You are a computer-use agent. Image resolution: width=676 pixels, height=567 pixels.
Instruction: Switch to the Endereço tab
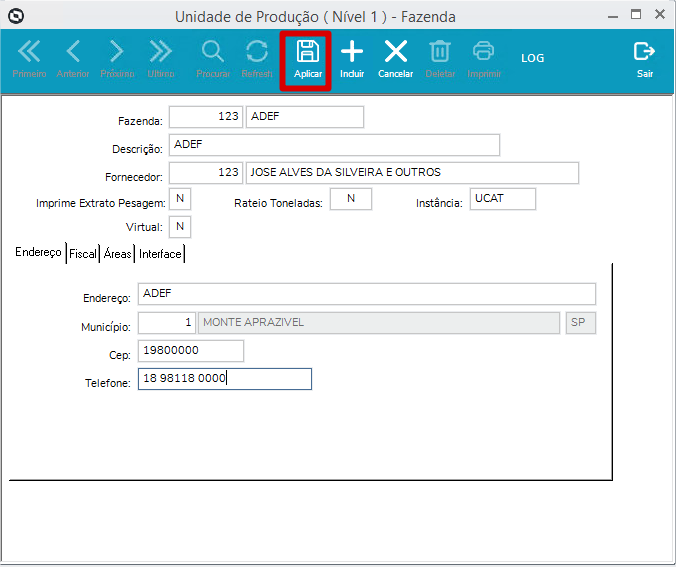[x=38, y=252]
